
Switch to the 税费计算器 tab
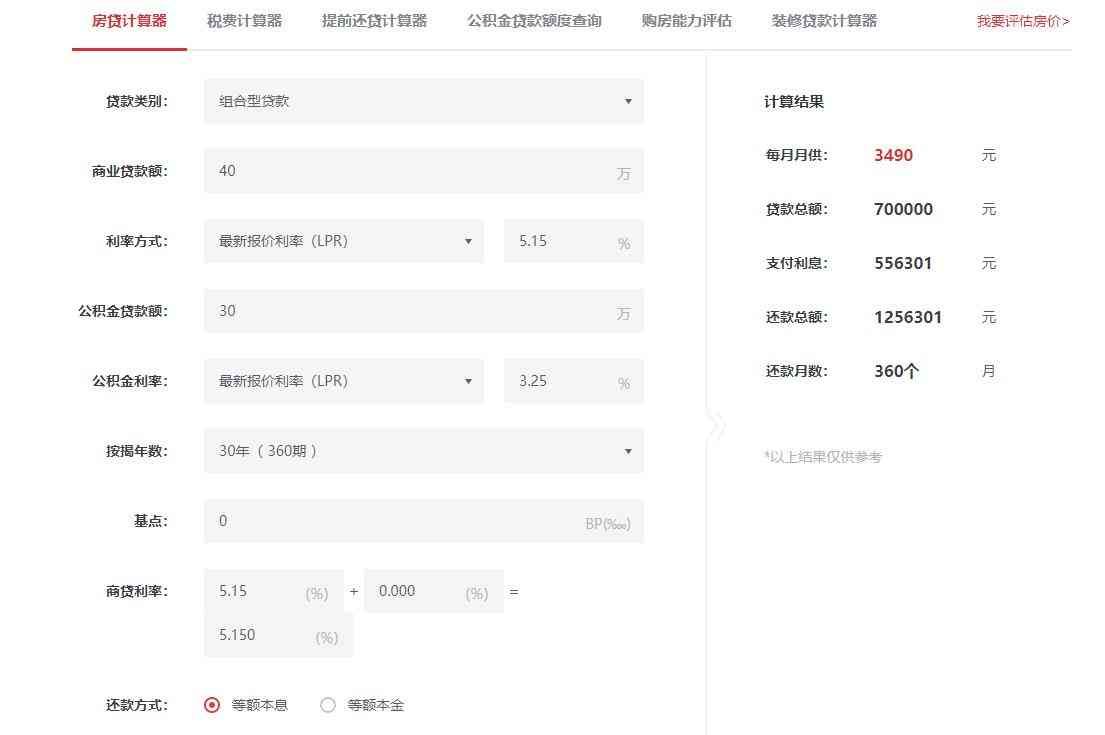click(x=245, y=21)
